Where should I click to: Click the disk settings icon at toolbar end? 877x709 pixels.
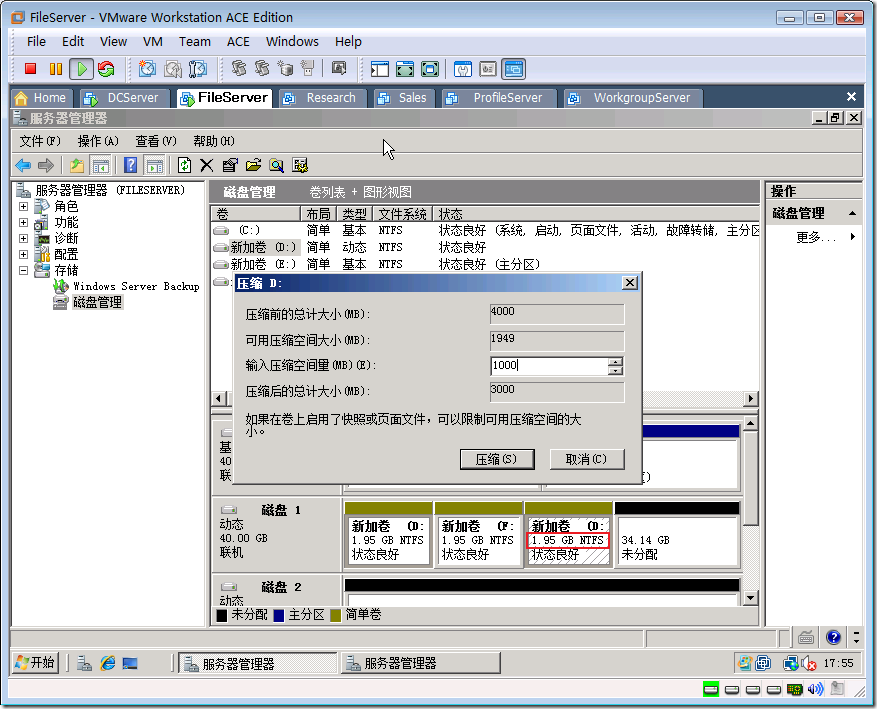[x=300, y=165]
